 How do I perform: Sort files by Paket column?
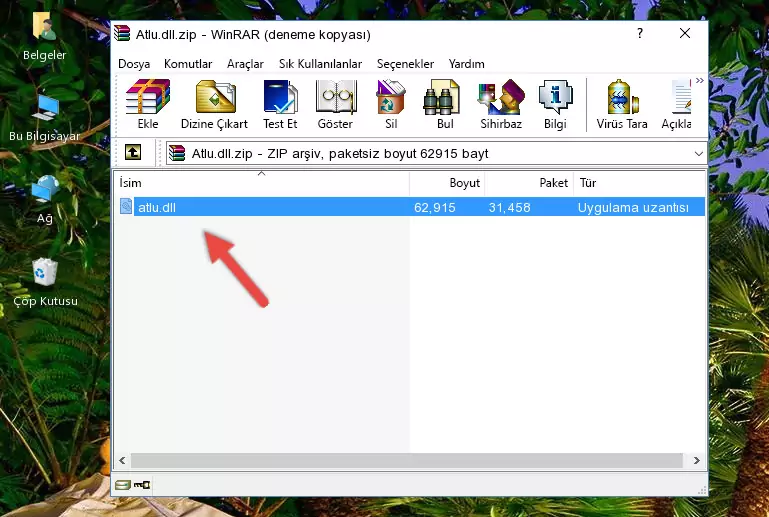529,183
